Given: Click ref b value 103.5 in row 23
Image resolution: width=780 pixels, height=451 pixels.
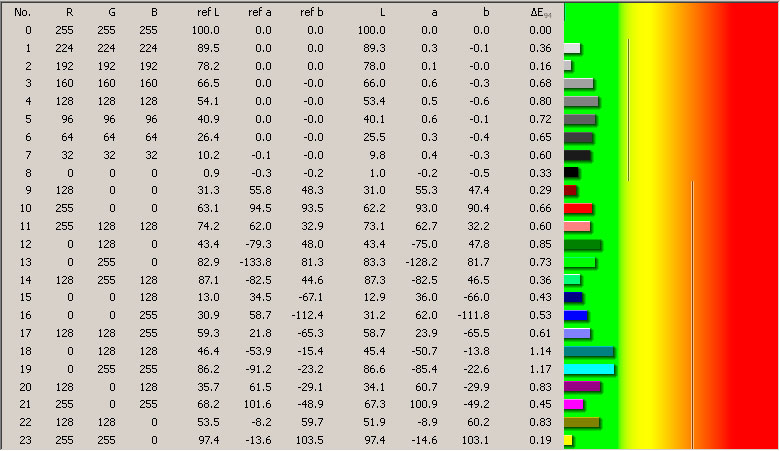Looking at the screenshot, I should click(310, 440).
